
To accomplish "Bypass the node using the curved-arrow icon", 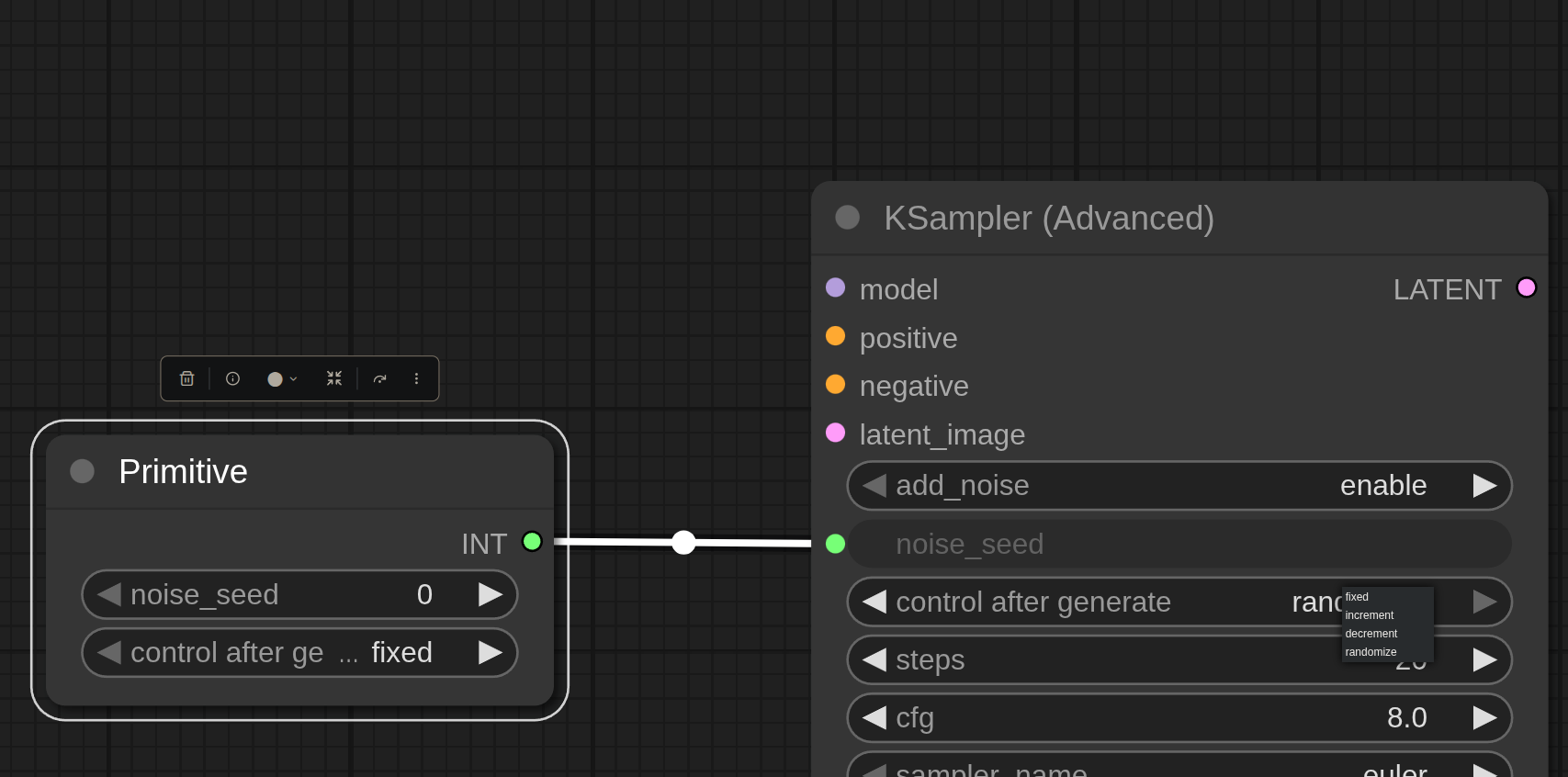I will [x=380, y=378].
